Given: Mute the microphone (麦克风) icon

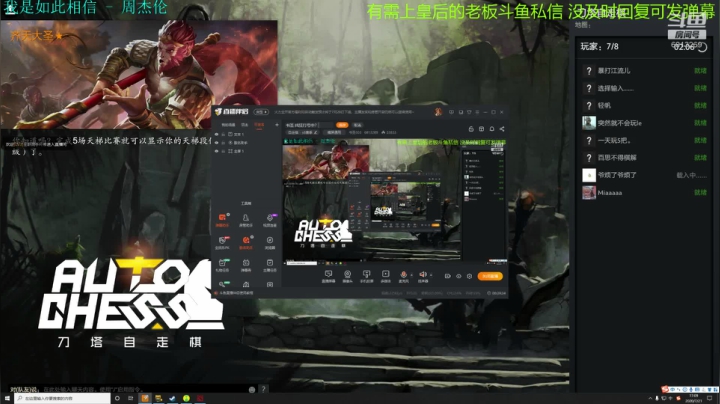Looking at the screenshot, I should (x=404, y=275).
